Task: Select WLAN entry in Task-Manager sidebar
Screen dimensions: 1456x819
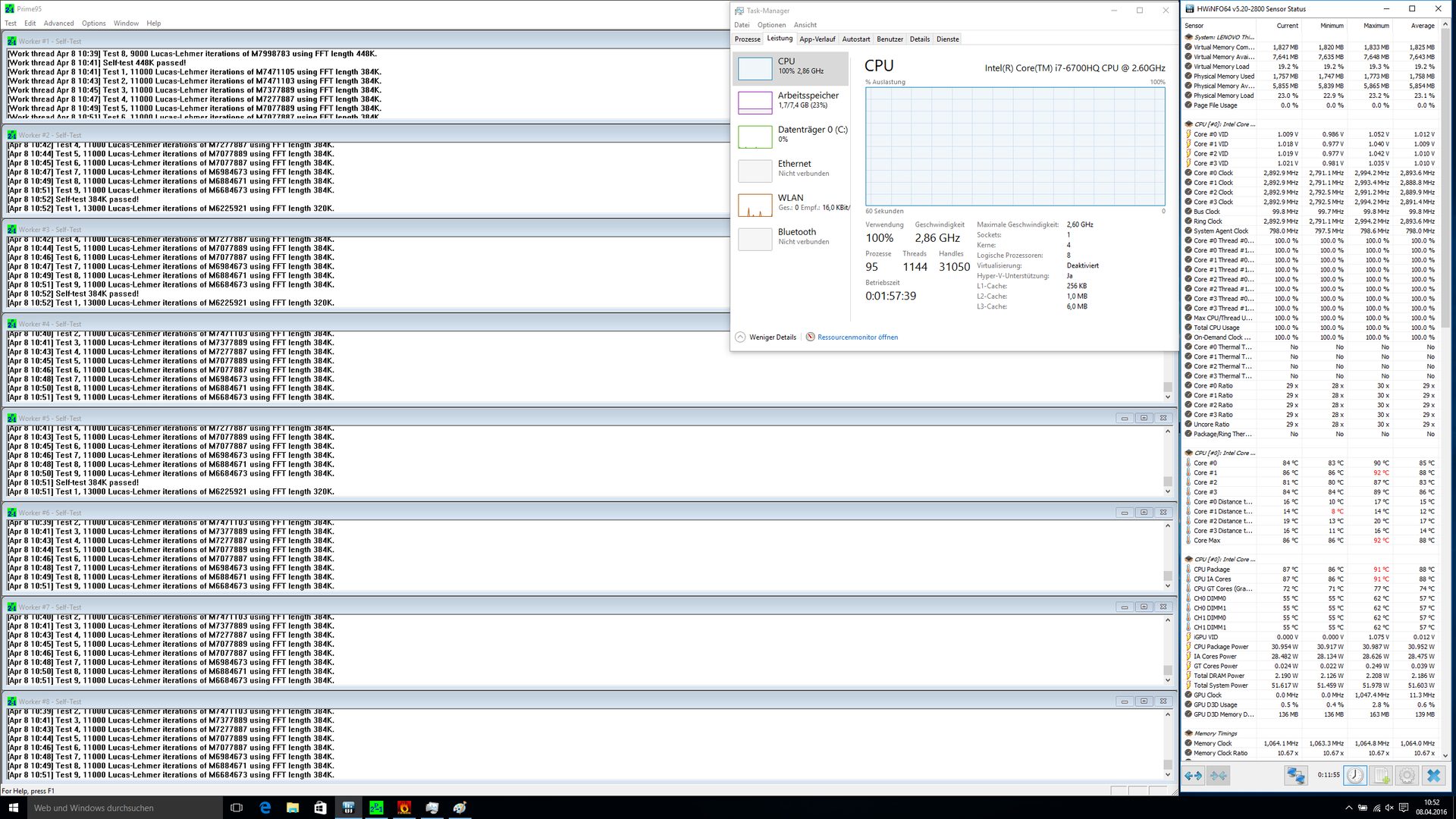Action: click(791, 204)
